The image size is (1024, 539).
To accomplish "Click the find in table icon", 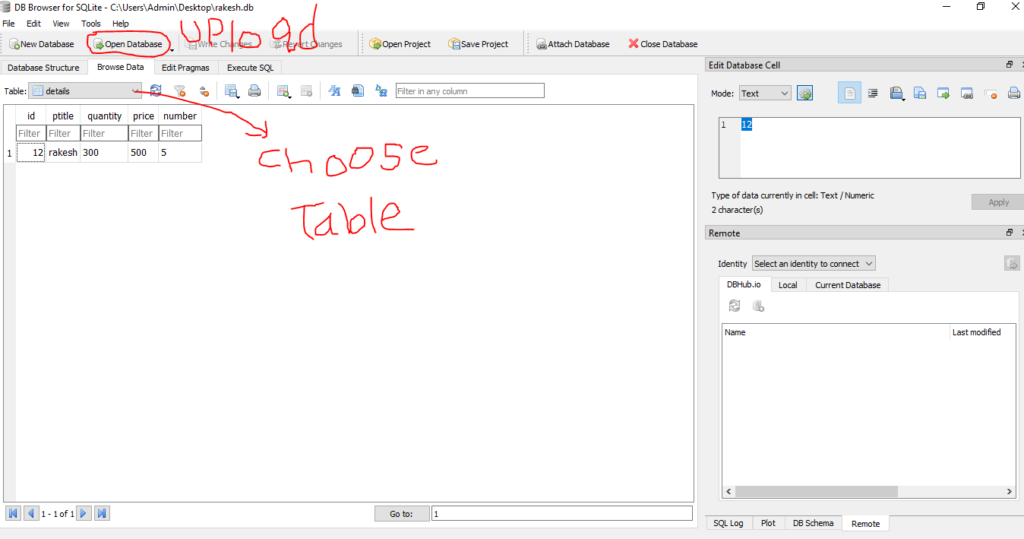I will click(x=357, y=91).
